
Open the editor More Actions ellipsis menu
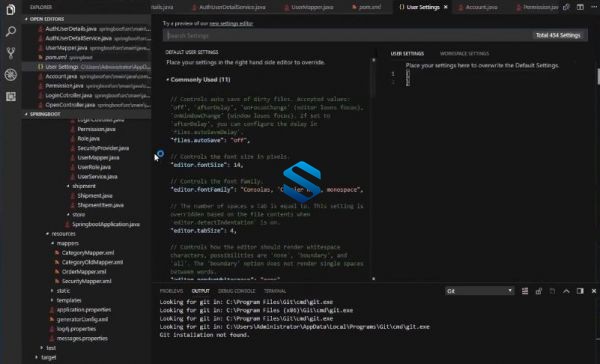point(594,7)
